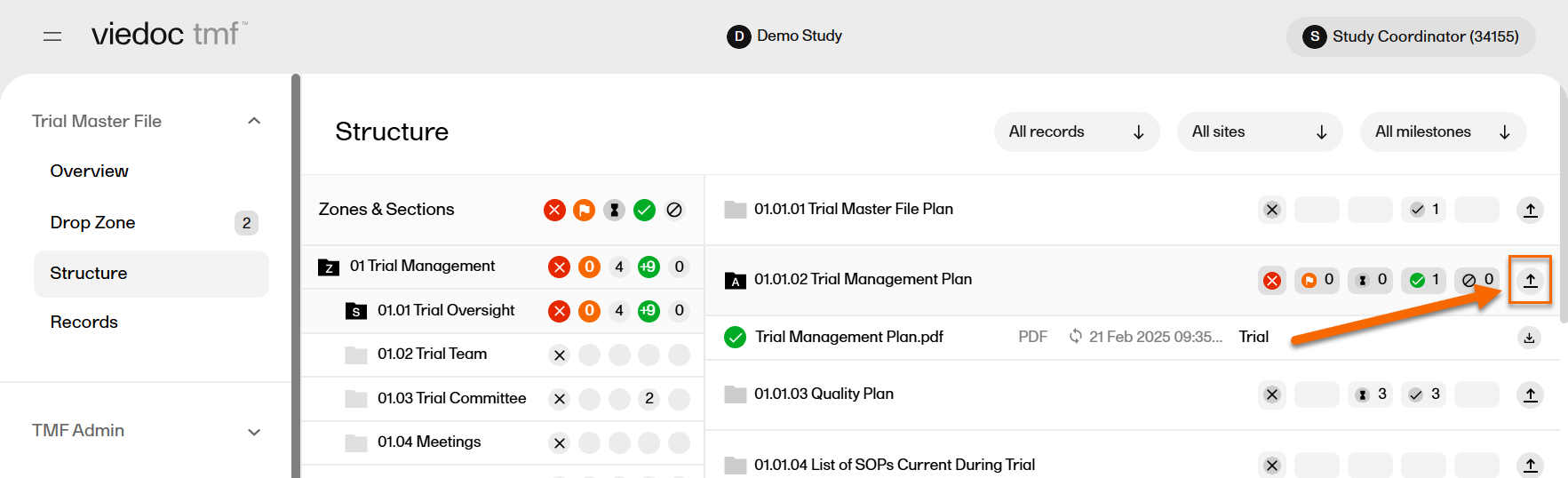Image resolution: width=1568 pixels, height=478 pixels.
Task: Expand the TMF Admin section
Action: click(x=254, y=432)
